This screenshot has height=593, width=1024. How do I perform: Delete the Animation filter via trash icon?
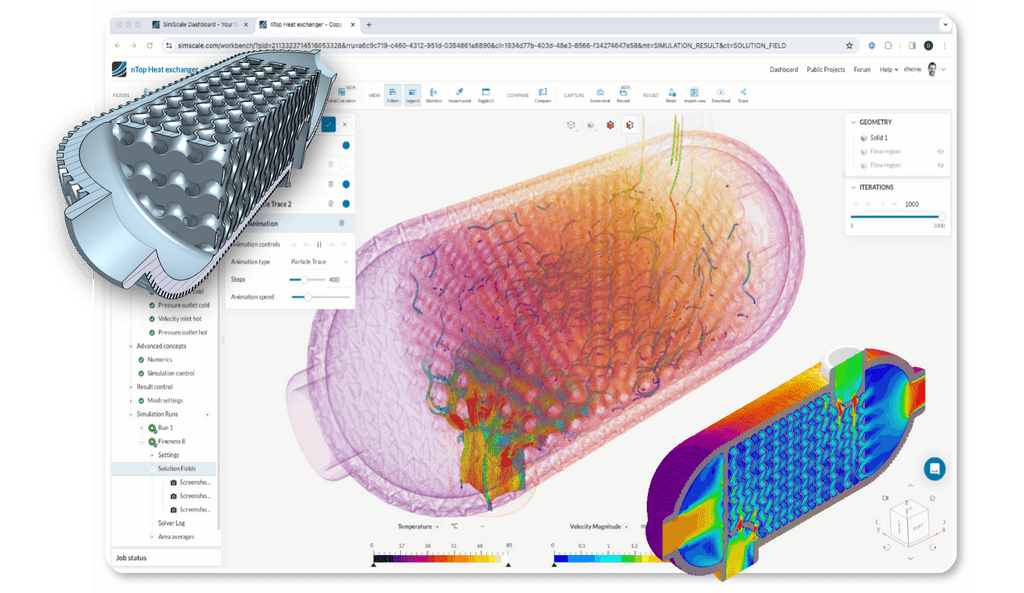click(x=342, y=223)
